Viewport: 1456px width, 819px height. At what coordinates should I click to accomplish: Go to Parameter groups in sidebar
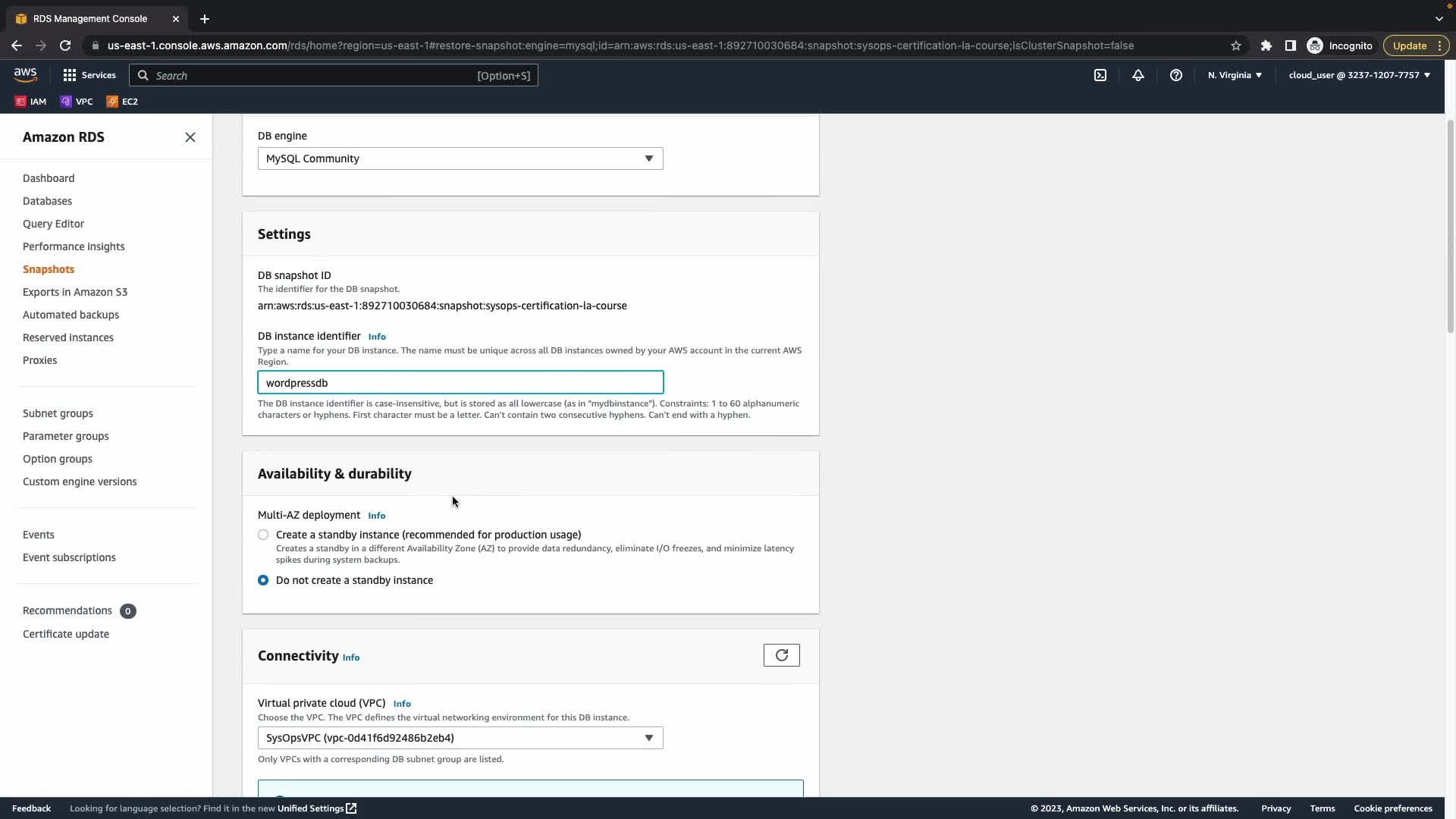tap(65, 436)
